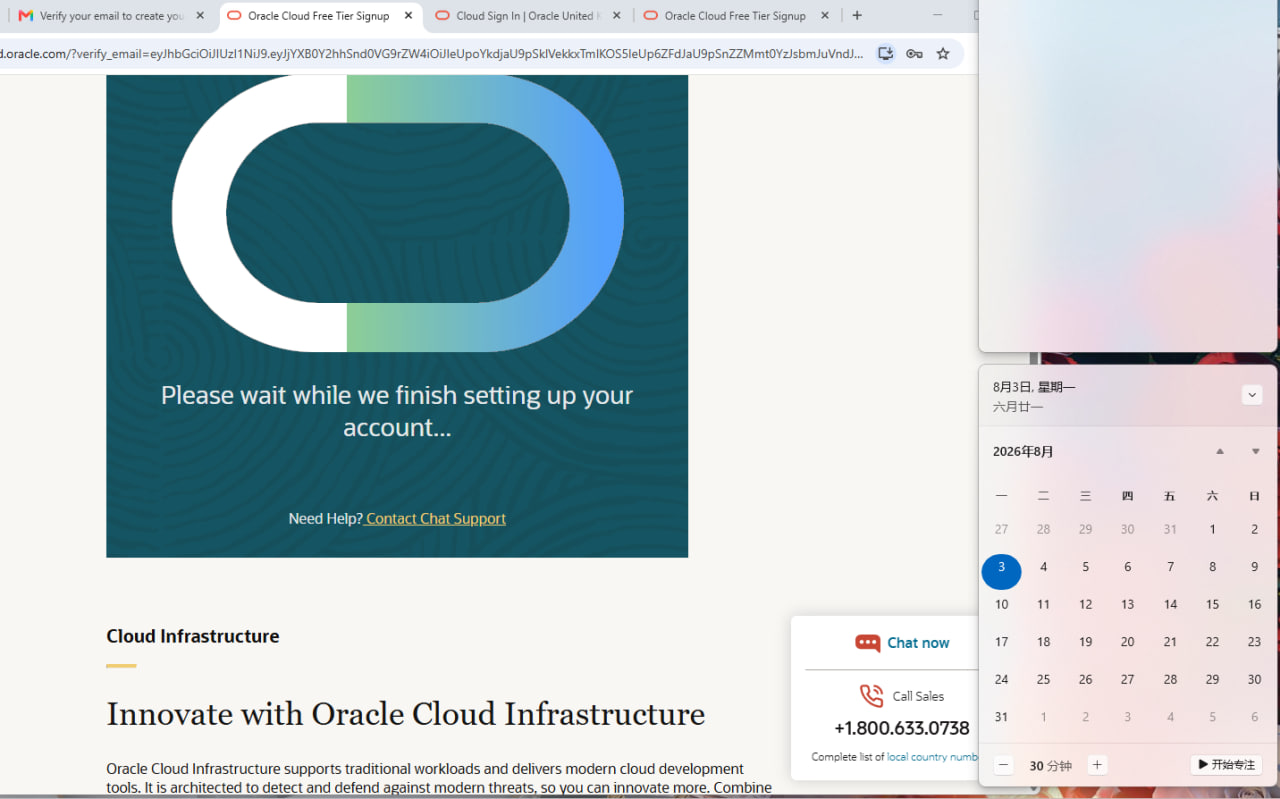Viewport: 1280px width, 799px height.
Task: Open the Cloud Sign In | Oracle tab
Action: click(x=527, y=16)
